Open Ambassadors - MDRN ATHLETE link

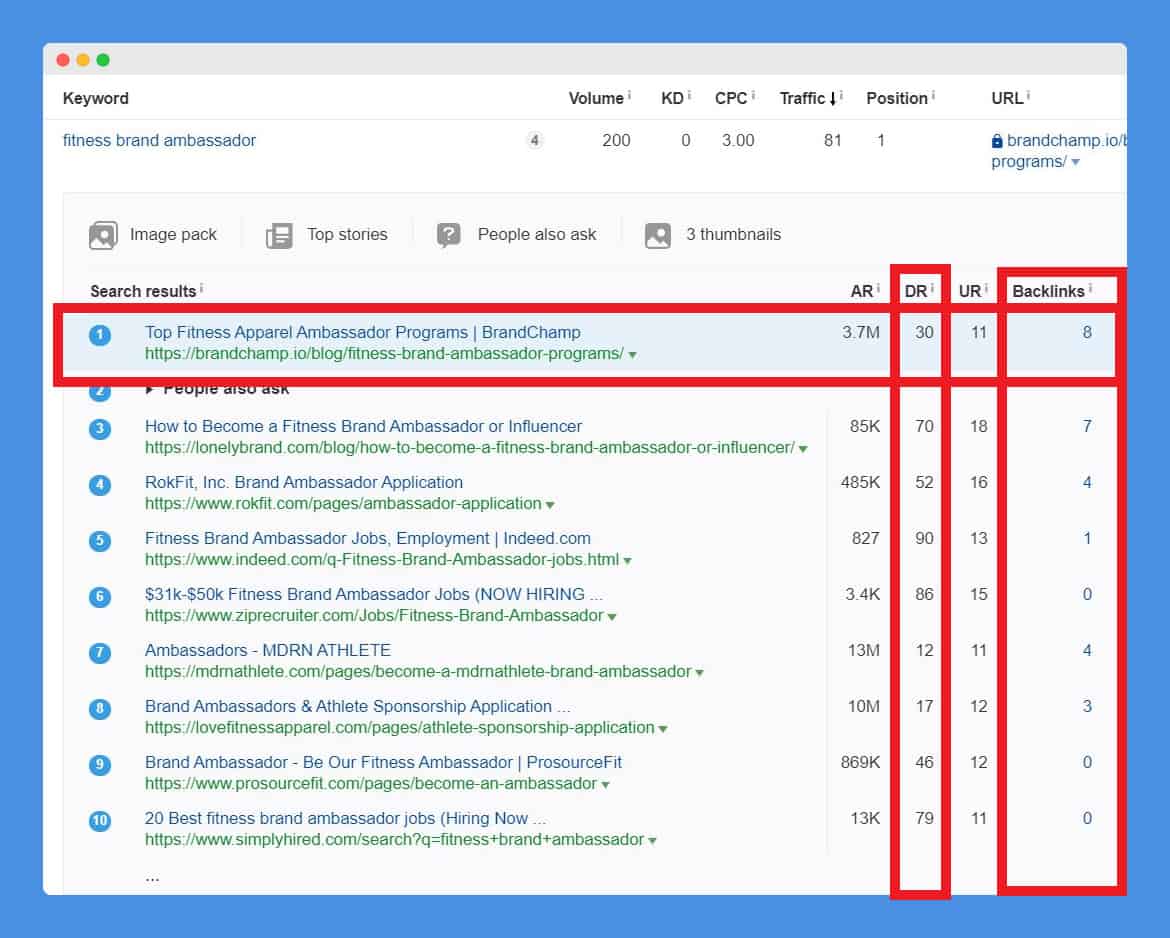pyautogui.click(x=268, y=650)
